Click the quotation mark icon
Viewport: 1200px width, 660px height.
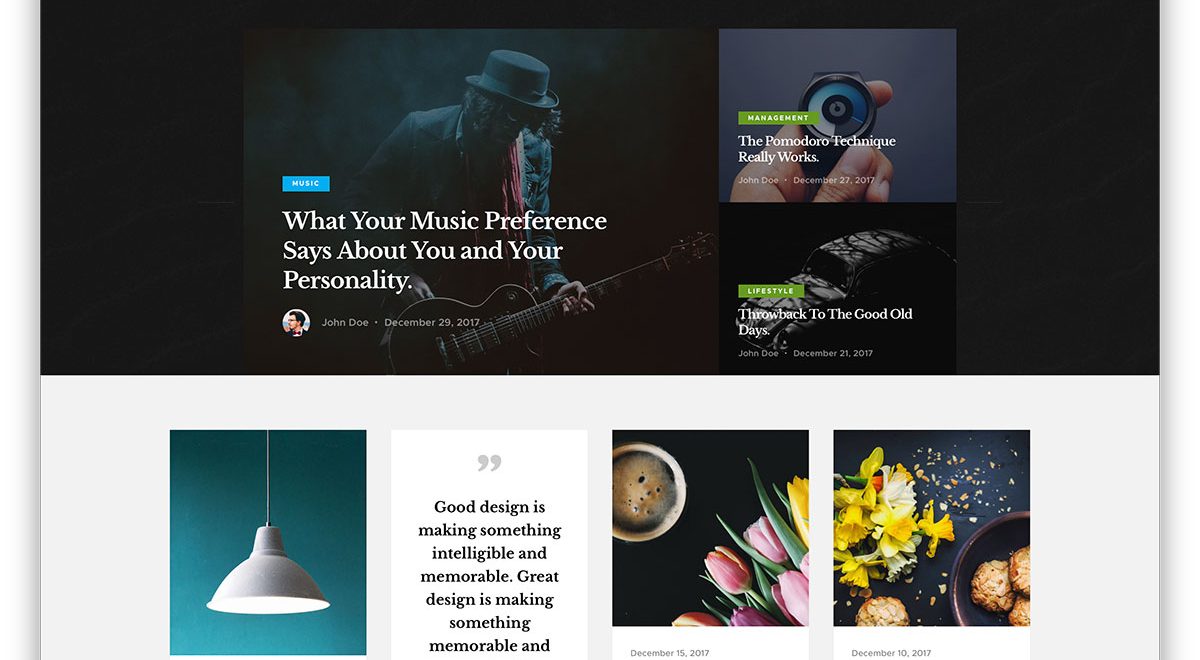point(489,463)
